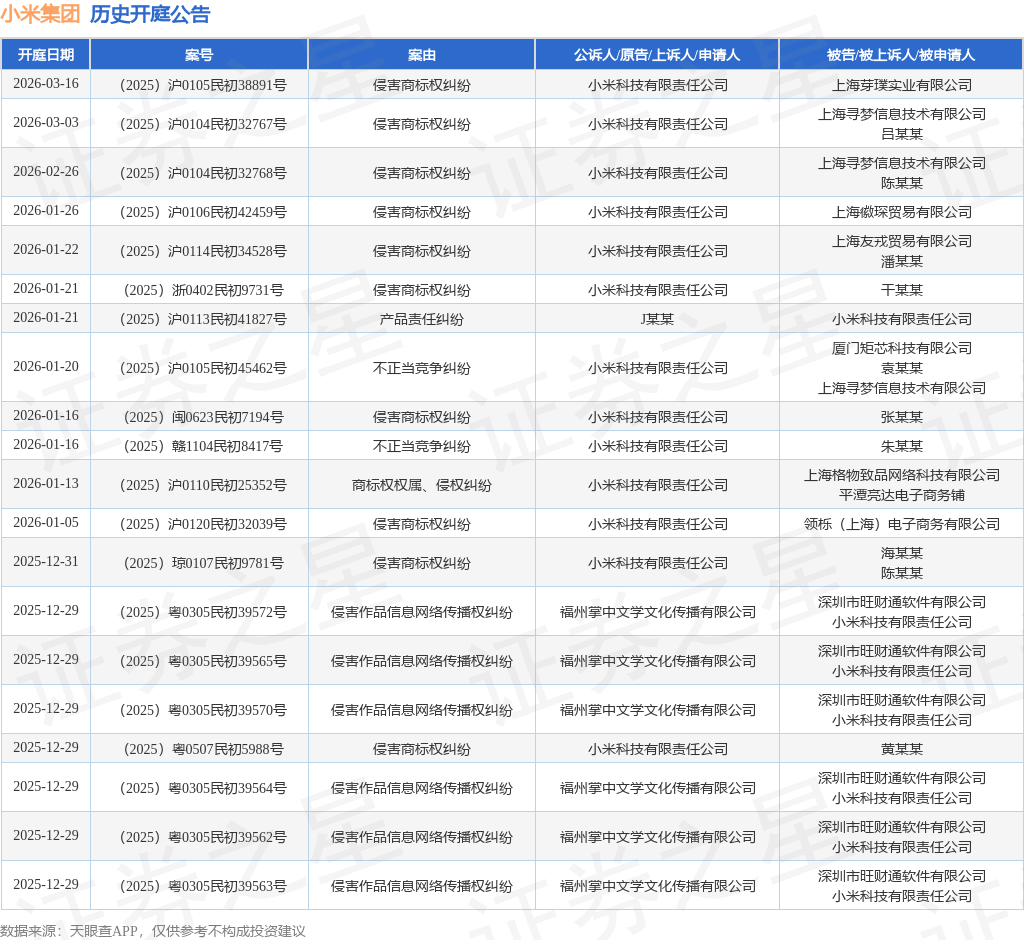Click defendant 厦门矩芯科技有限公司
Image resolution: width=1024 pixels, height=940 pixels.
tap(901, 348)
